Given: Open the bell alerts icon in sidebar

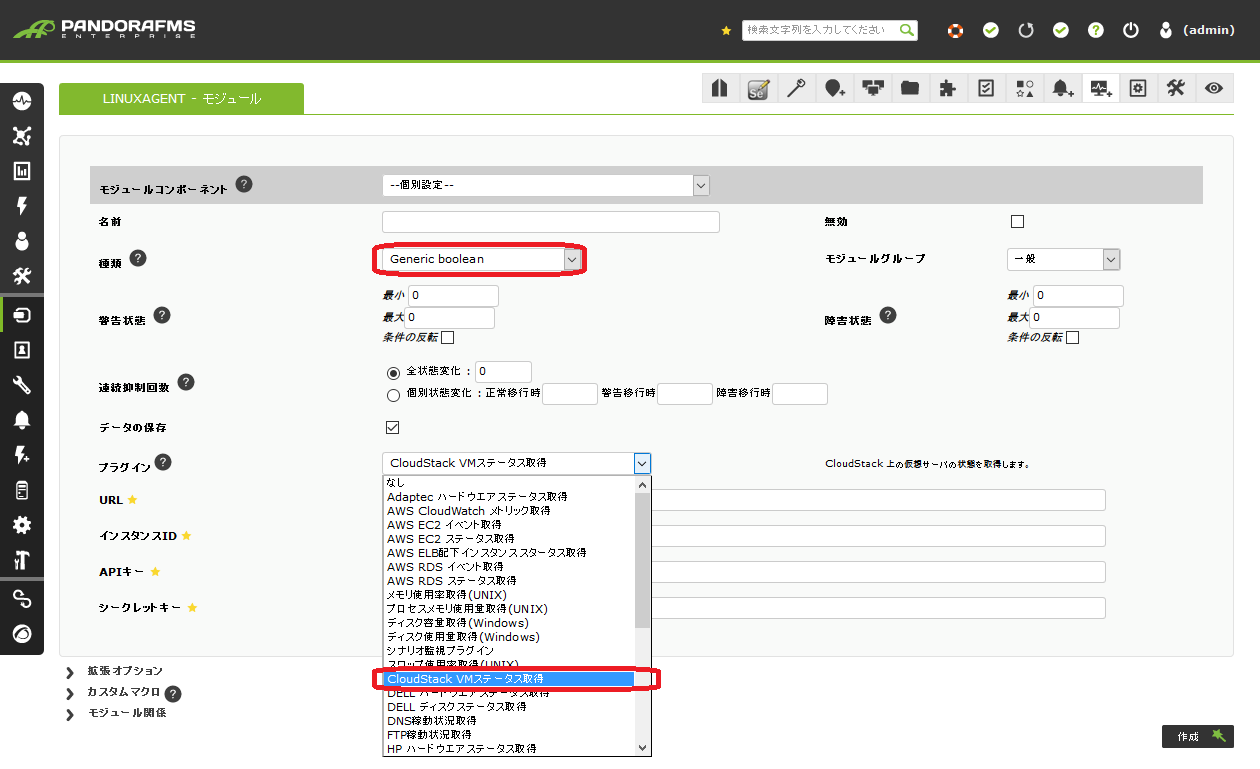Looking at the screenshot, I should click(x=22, y=420).
